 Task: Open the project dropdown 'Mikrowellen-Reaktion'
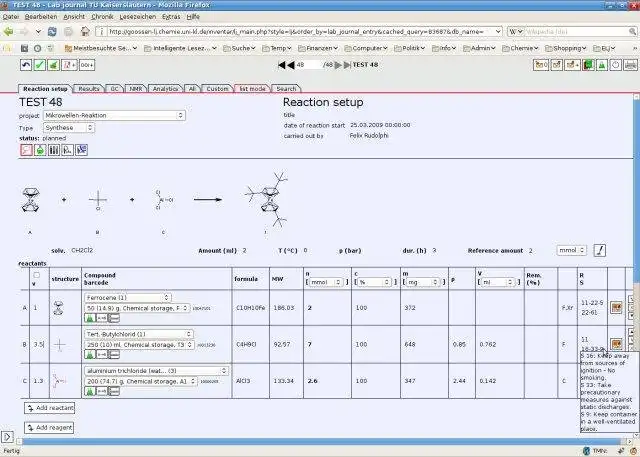coord(114,115)
